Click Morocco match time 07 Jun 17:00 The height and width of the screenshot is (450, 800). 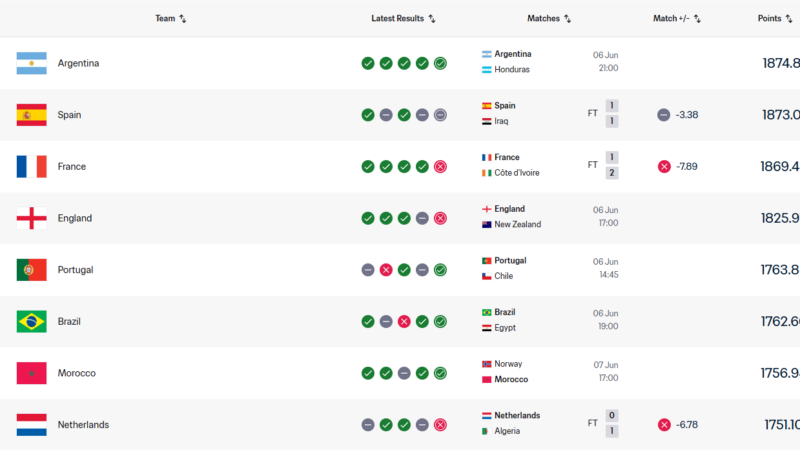point(606,371)
